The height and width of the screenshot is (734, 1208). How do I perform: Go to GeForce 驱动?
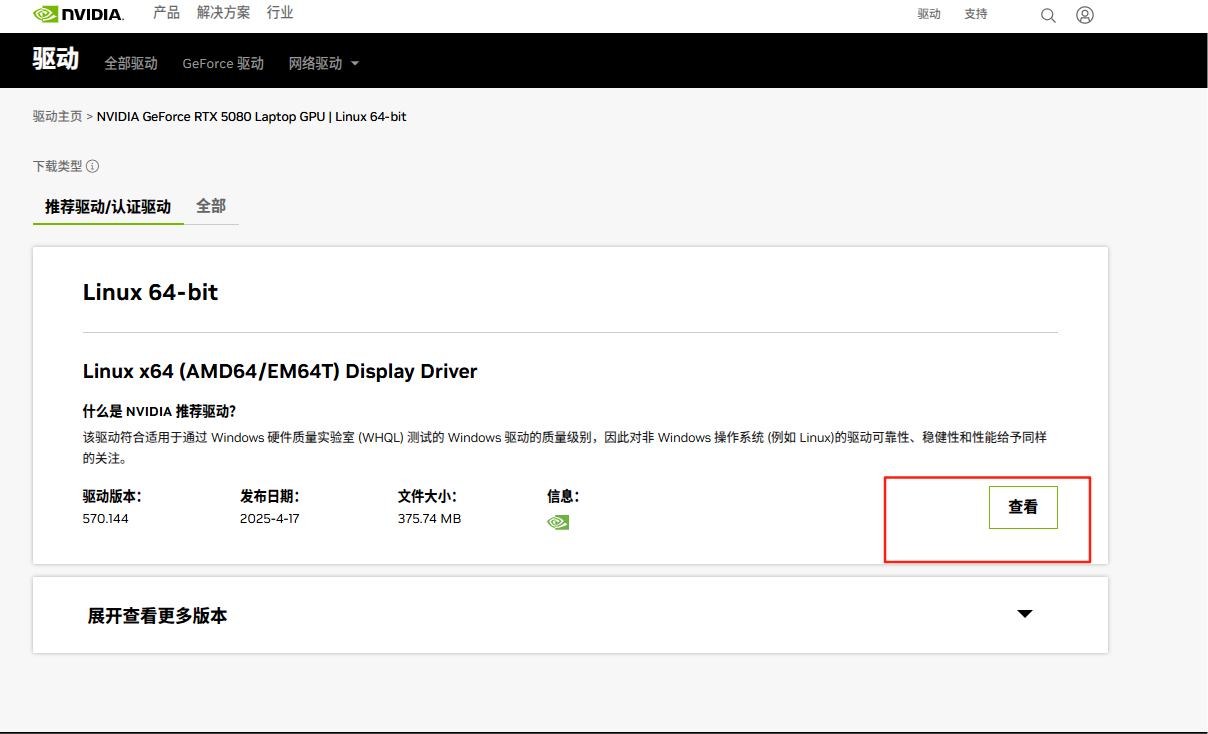[x=223, y=63]
